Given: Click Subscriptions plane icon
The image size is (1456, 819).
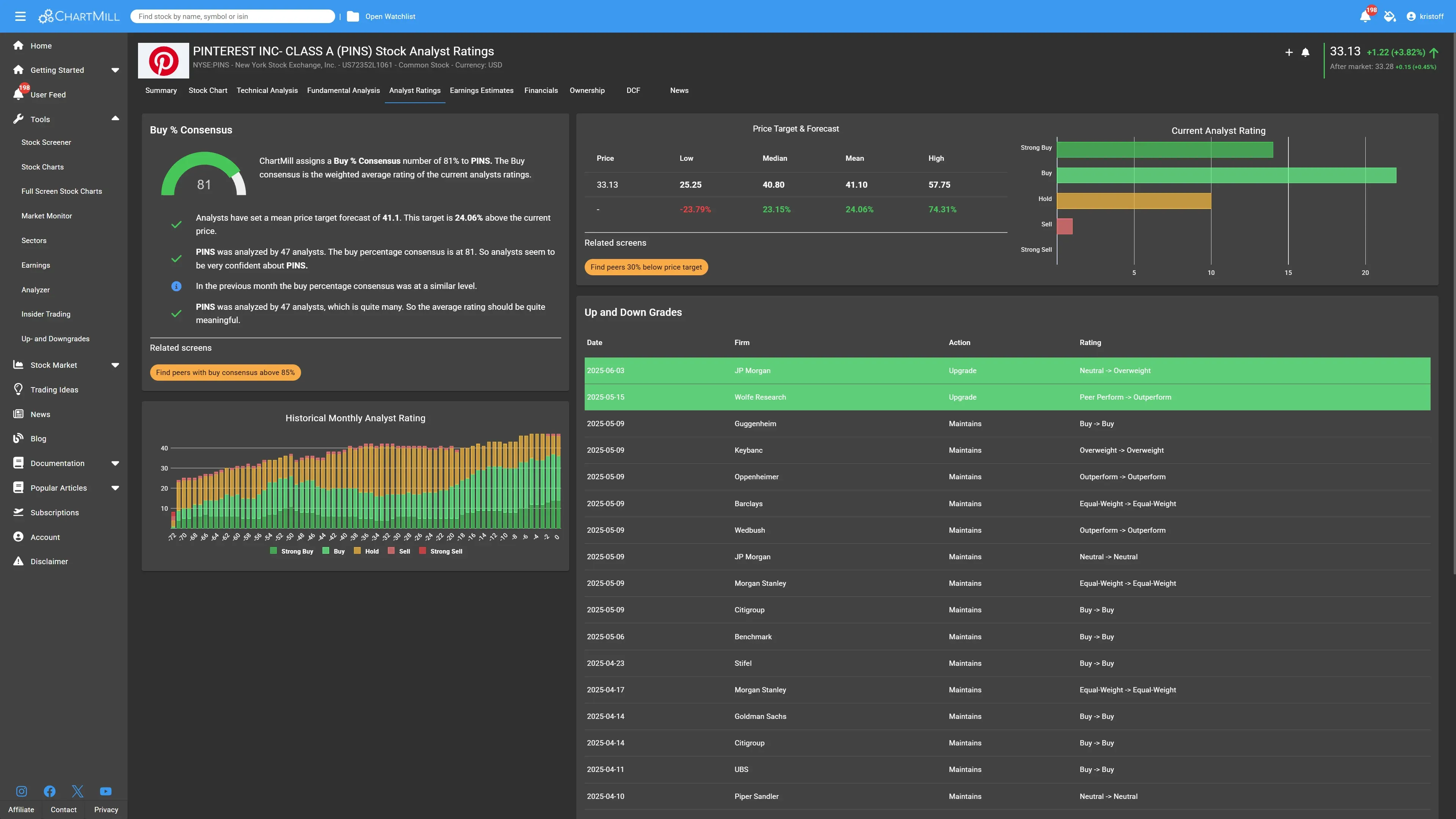Looking at the screenshot, I should pyautogui.click(x=19, y=512).
